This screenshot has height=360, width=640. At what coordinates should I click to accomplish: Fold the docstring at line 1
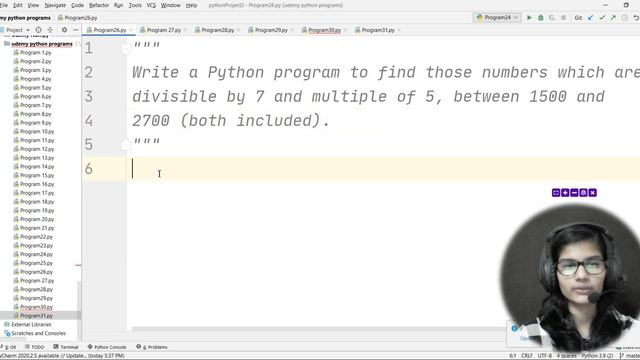coord(126,49)
